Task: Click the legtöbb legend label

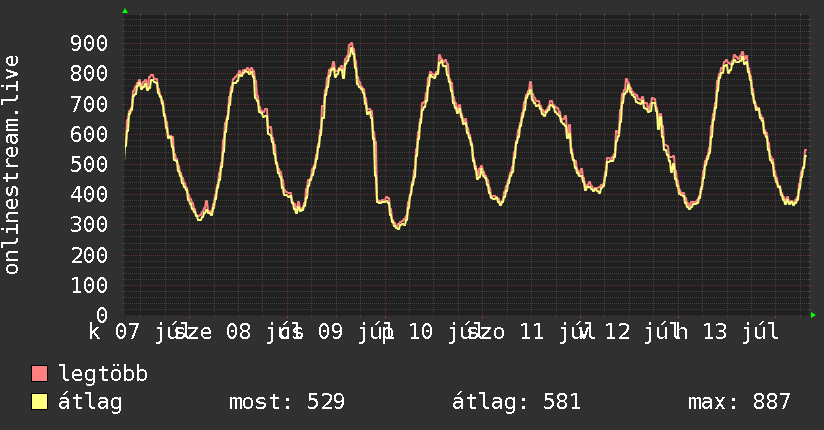Action: pos(103,374)
